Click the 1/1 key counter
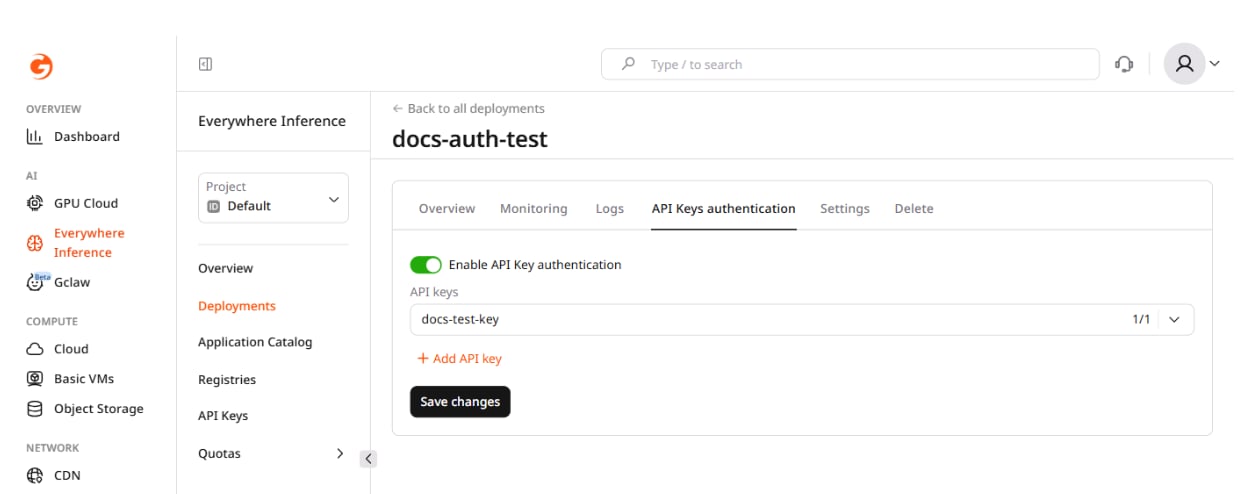Image resolution: width=1257 pixels, height=494 pixels. (x=1141, y=320)
